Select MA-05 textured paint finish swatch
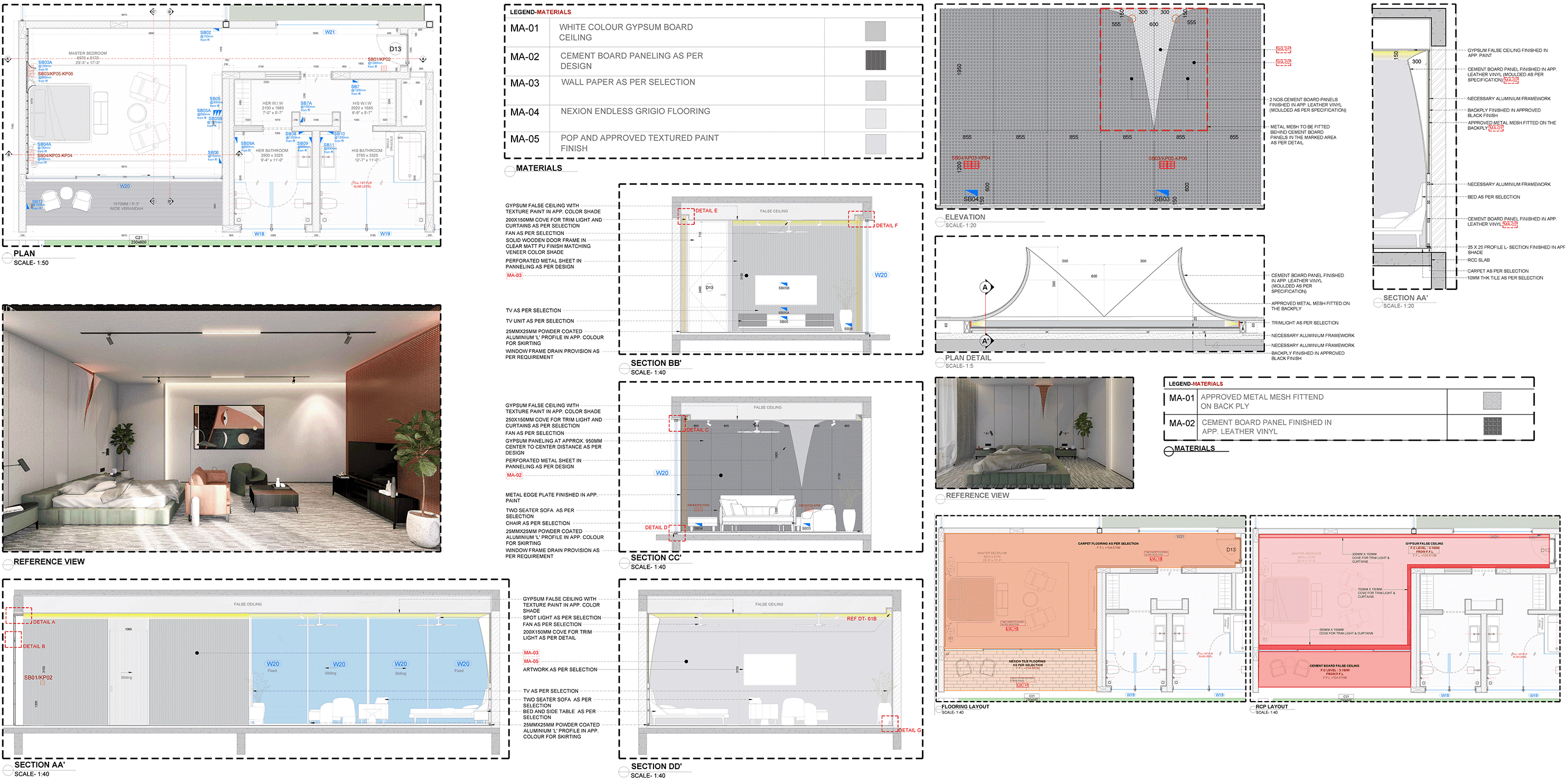Screen dimensions: 1568x784 [x=875, y=144]
